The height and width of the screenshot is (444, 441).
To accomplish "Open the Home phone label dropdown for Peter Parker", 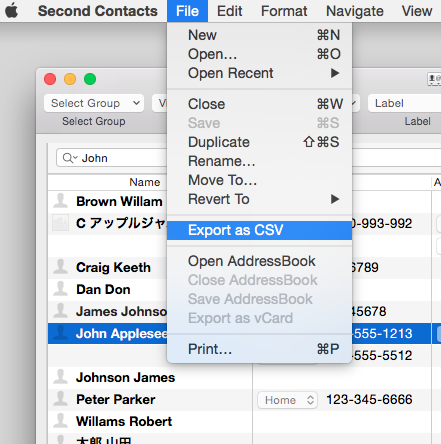I will point(287,400).
